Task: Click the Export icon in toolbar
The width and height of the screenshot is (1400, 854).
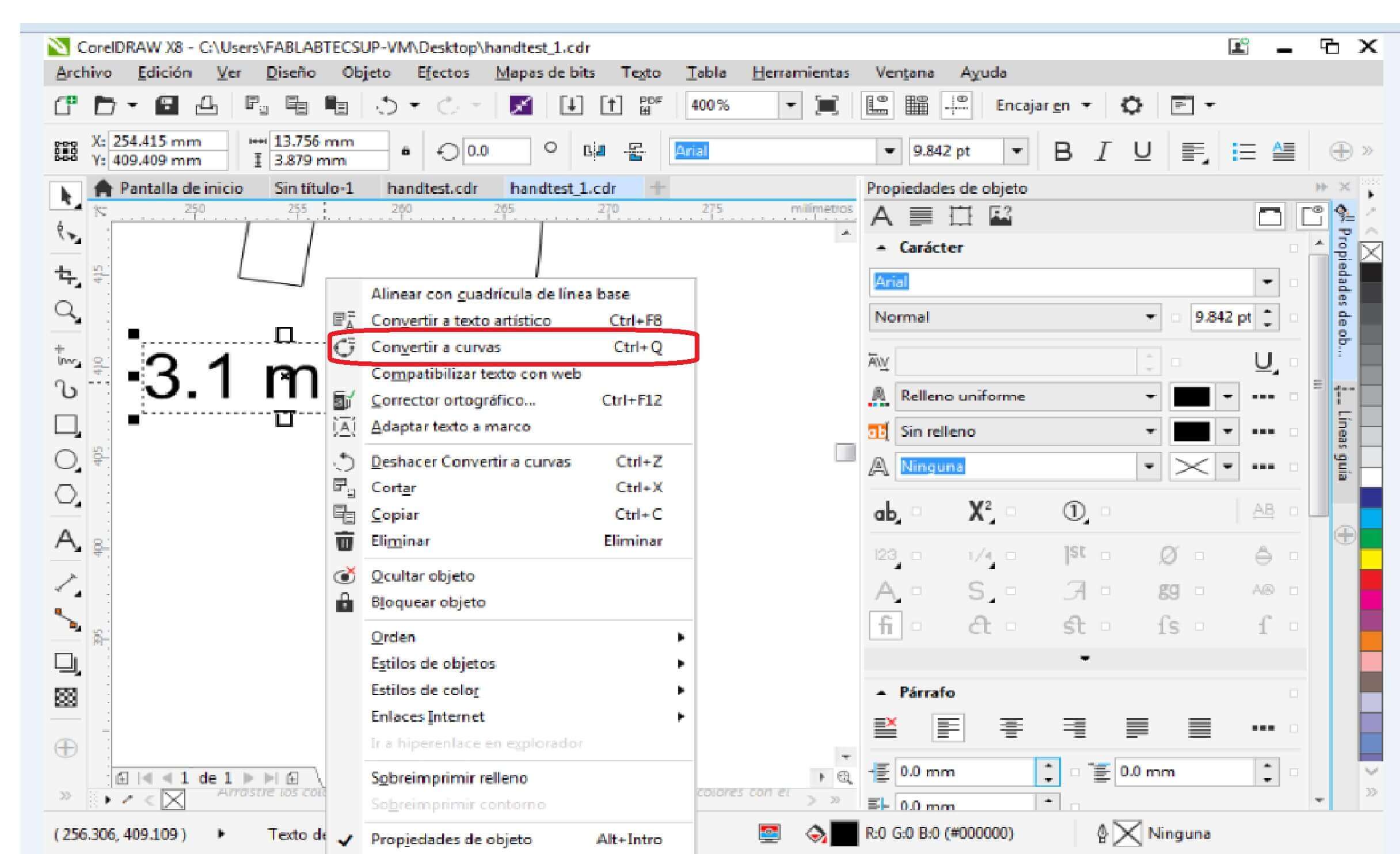Action: click(x=611, y=105)
